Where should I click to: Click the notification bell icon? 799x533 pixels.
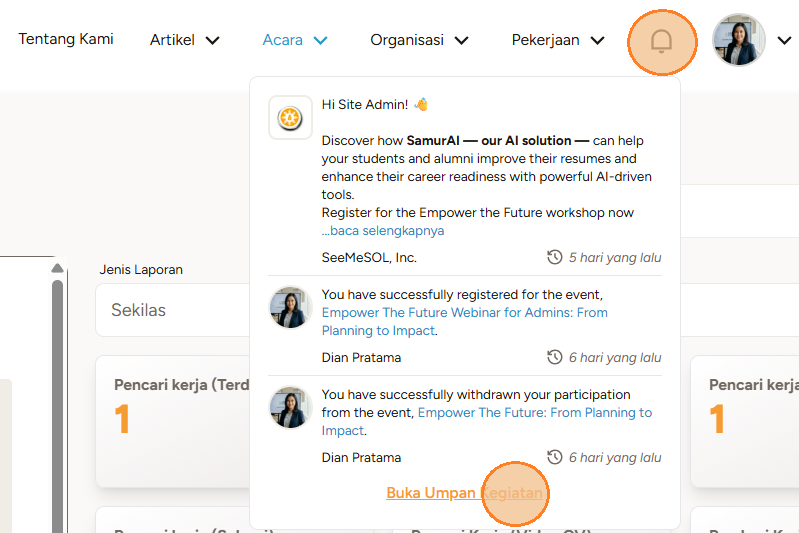pyautogui.click(x=661, y=41)
